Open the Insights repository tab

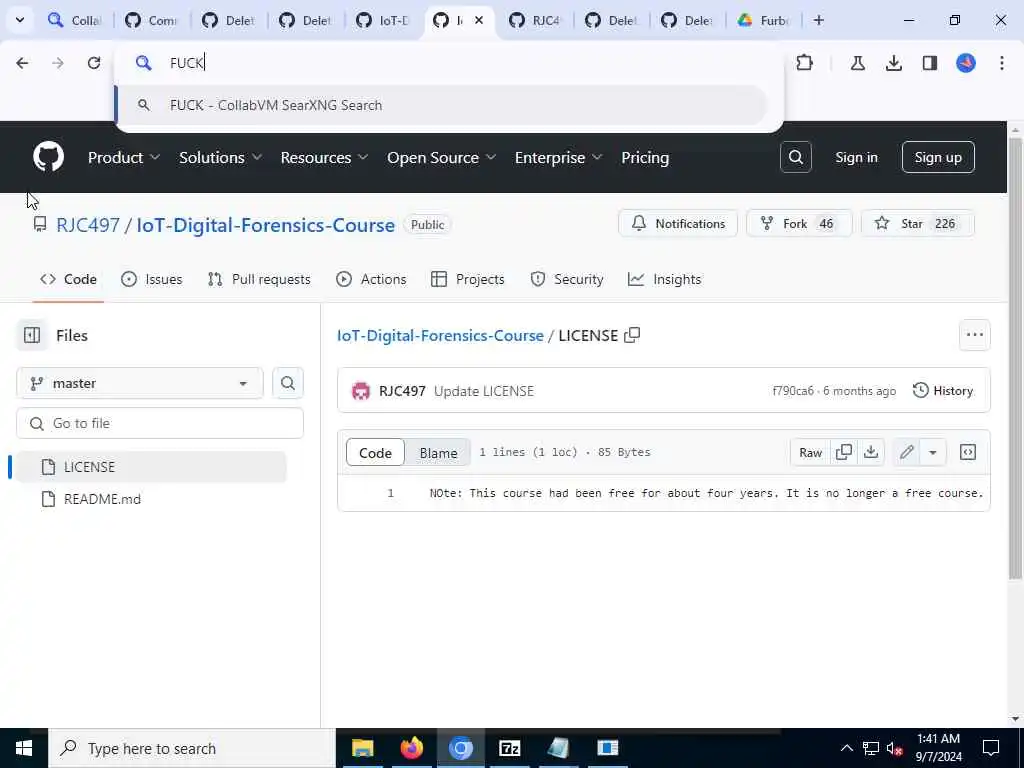pos(665,279)
